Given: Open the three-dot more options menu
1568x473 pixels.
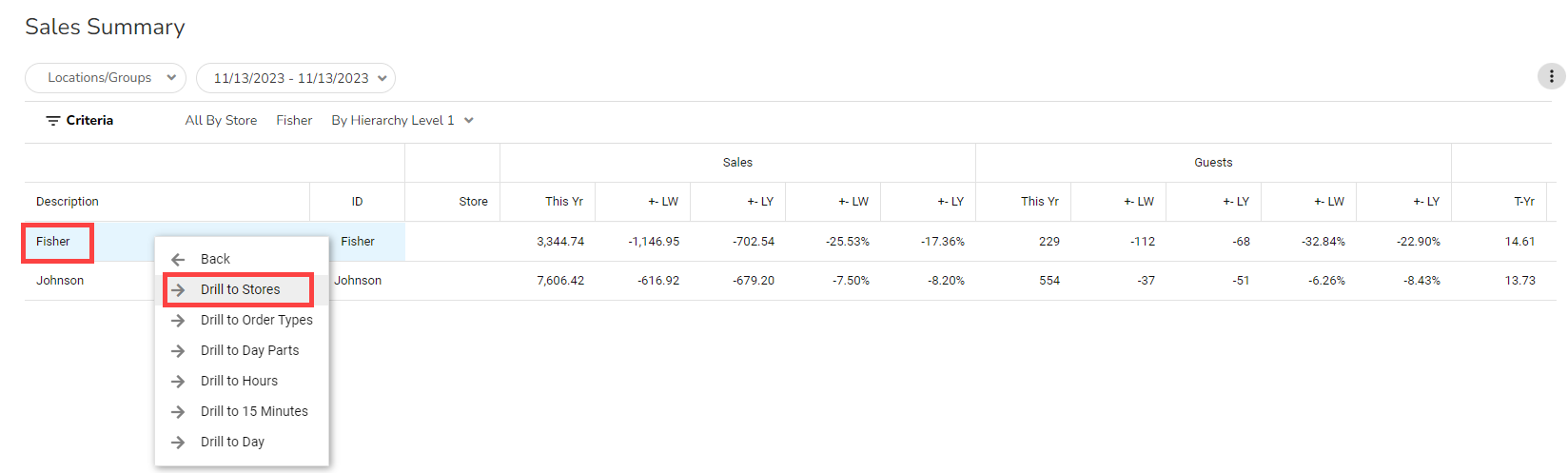Looking at the screenshot, I should (1551, 76).
